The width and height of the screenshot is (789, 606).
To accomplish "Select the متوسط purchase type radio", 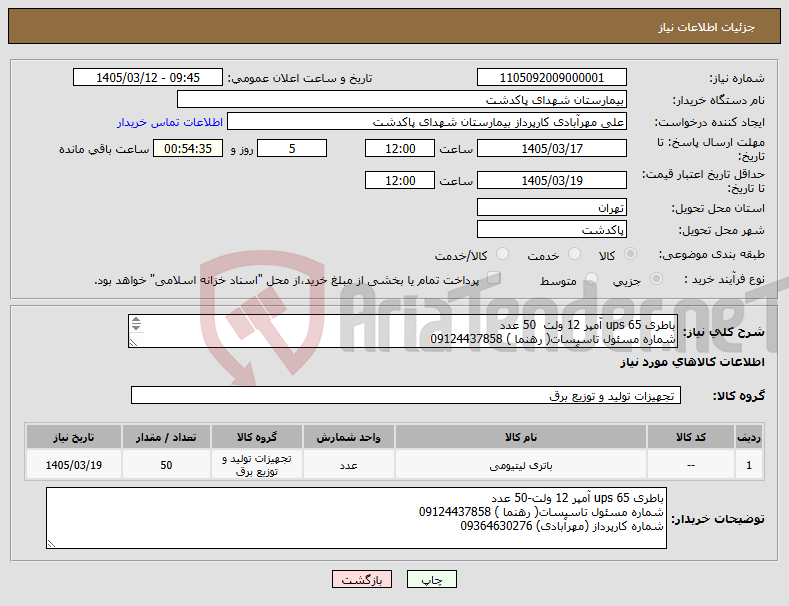I will tap(591, 279).
